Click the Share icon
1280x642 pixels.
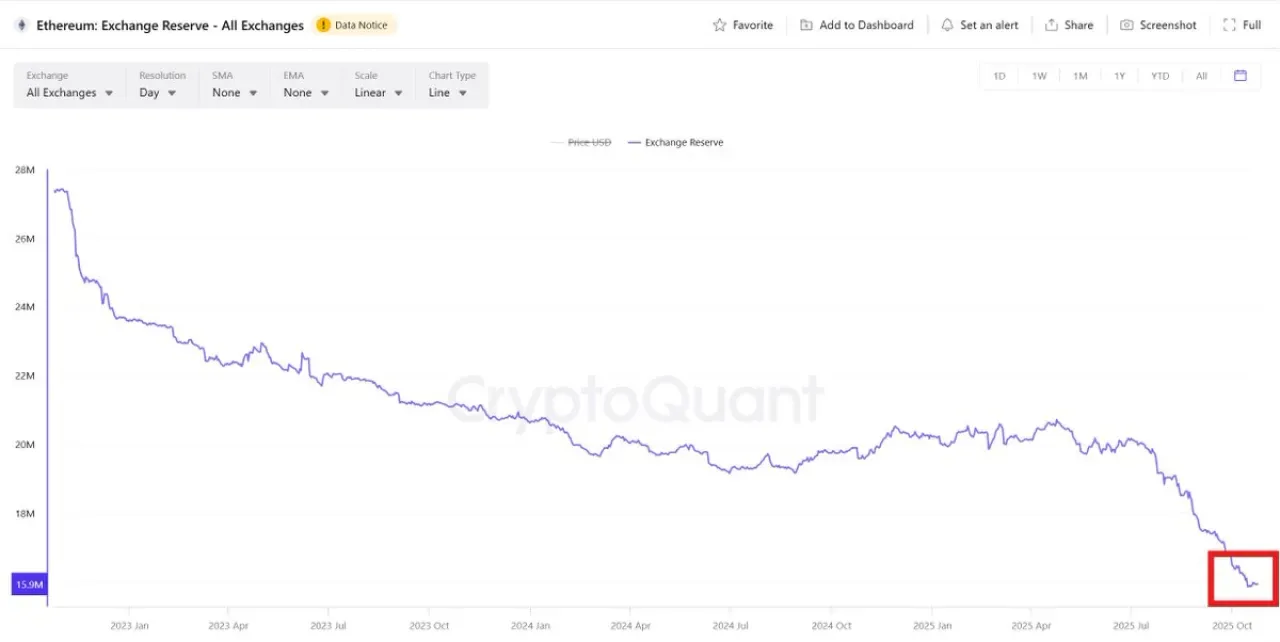pyautogui.click(x=1051, y=25)
